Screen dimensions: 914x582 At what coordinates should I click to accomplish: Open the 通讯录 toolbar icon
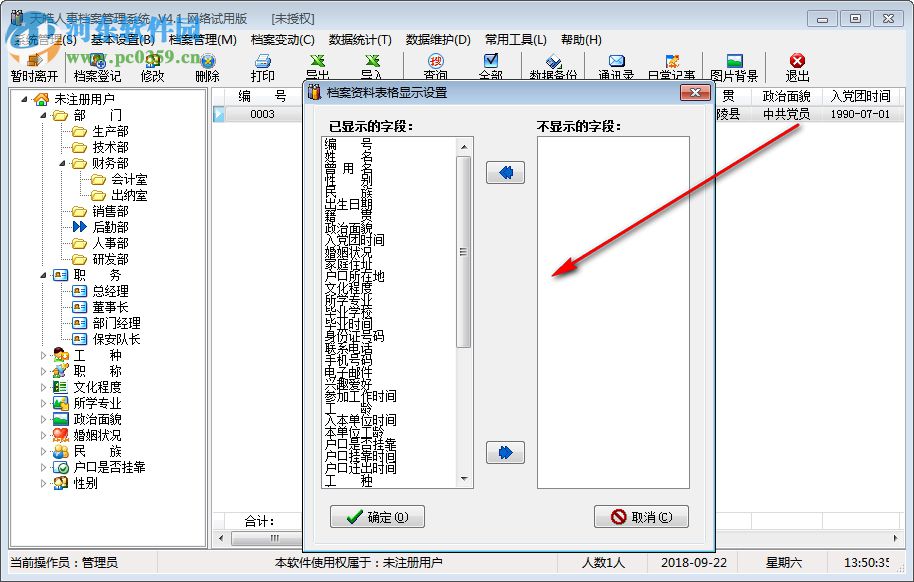pyautogui.click(x=616, y=67)
